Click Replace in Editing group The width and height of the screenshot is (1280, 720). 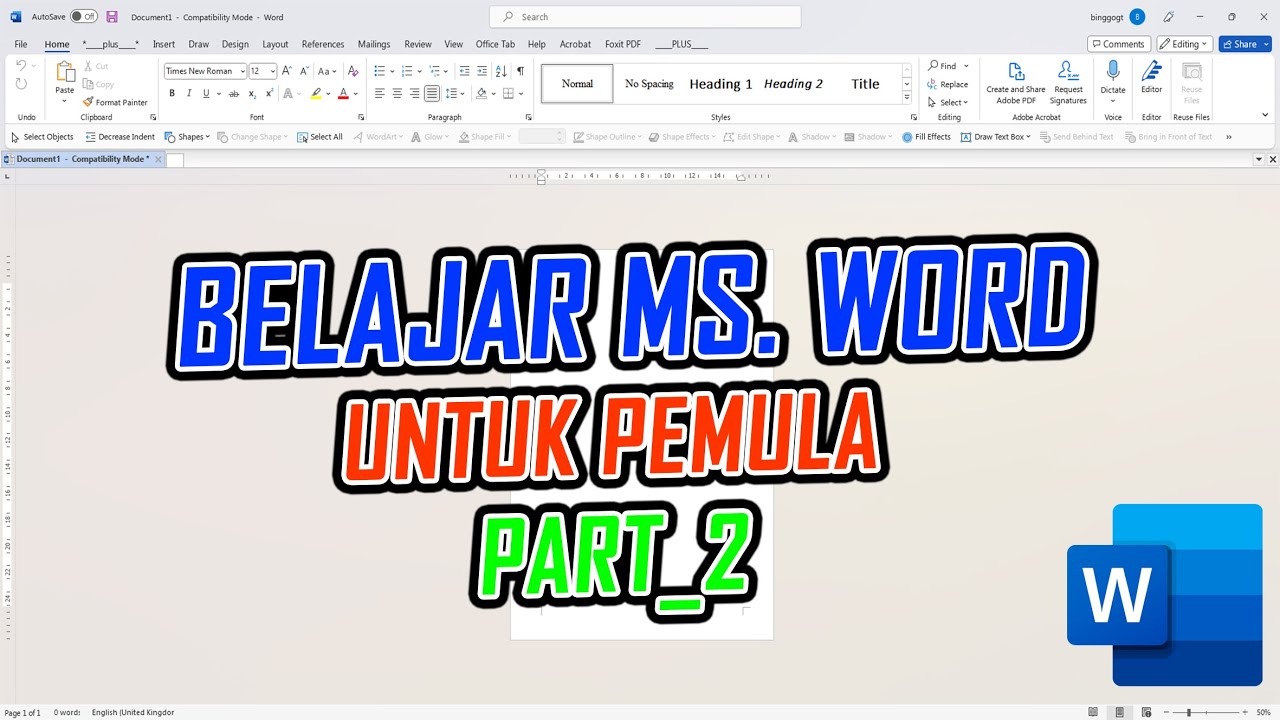[x=947, y=84]
